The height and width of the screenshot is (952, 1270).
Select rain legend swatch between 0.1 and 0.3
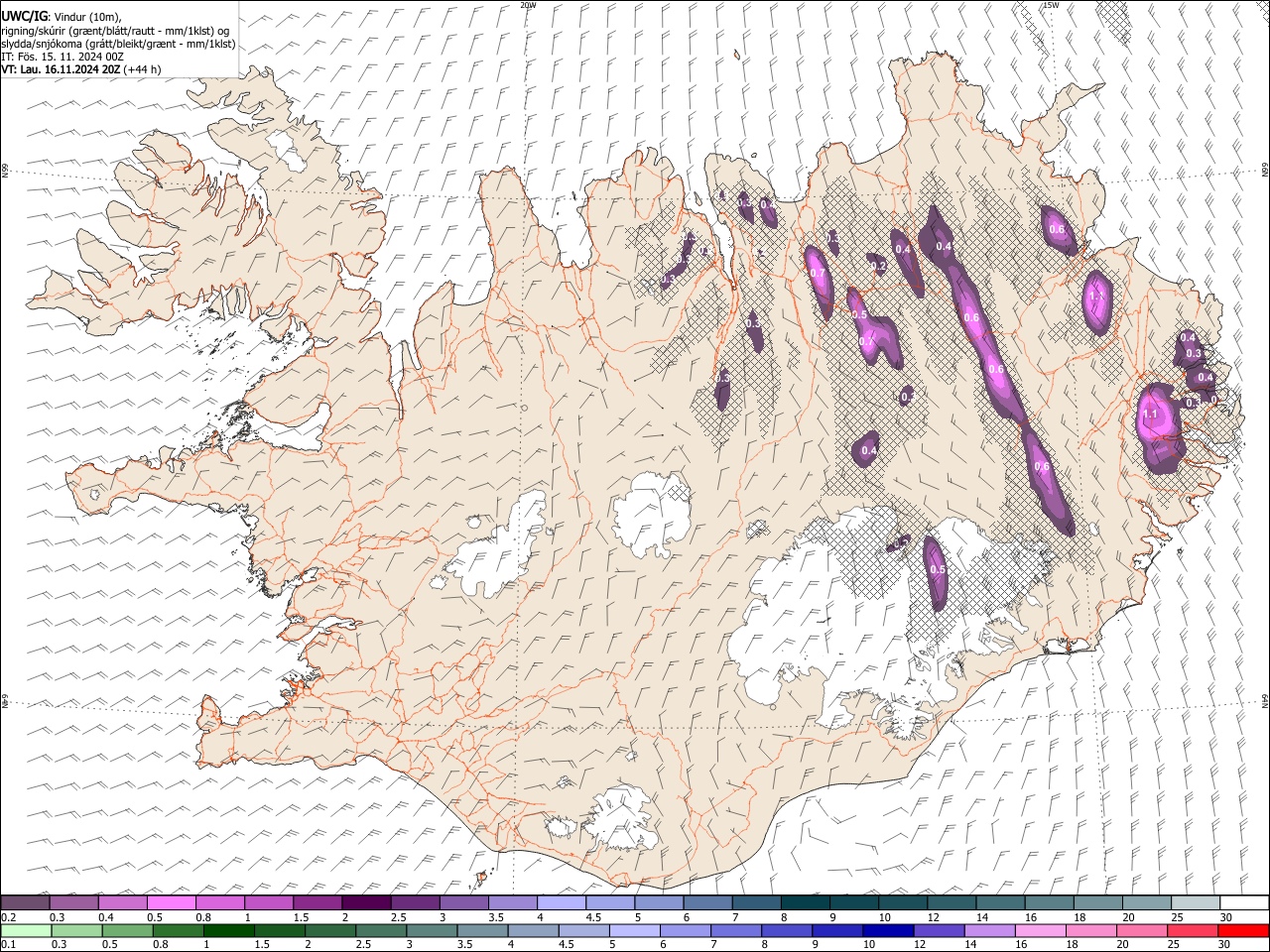click(x=25, y=931)
